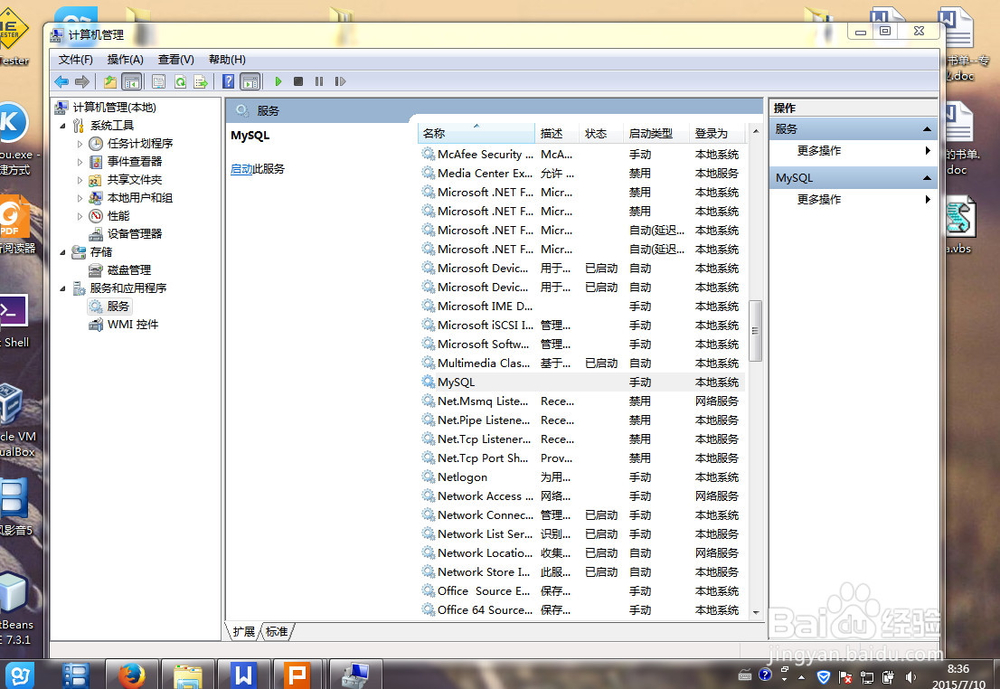This screenshot has width=1000, height=689.
Task: Select the Netlogon service row
Action: coord(581,477)
